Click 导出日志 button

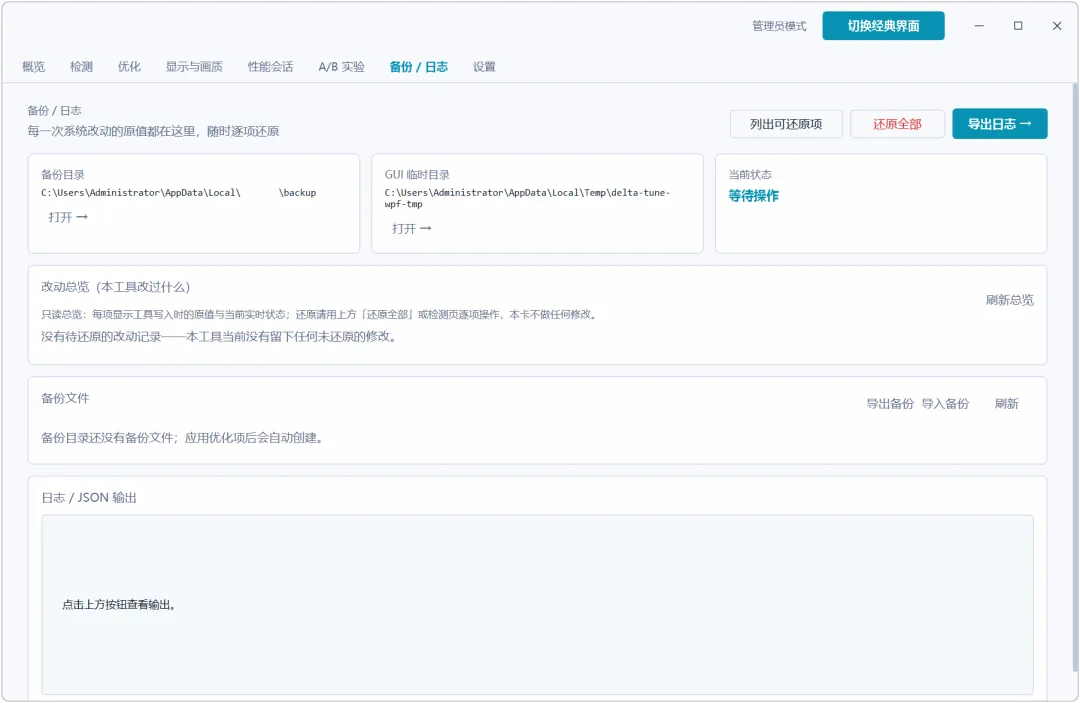[x=999, y=124]
